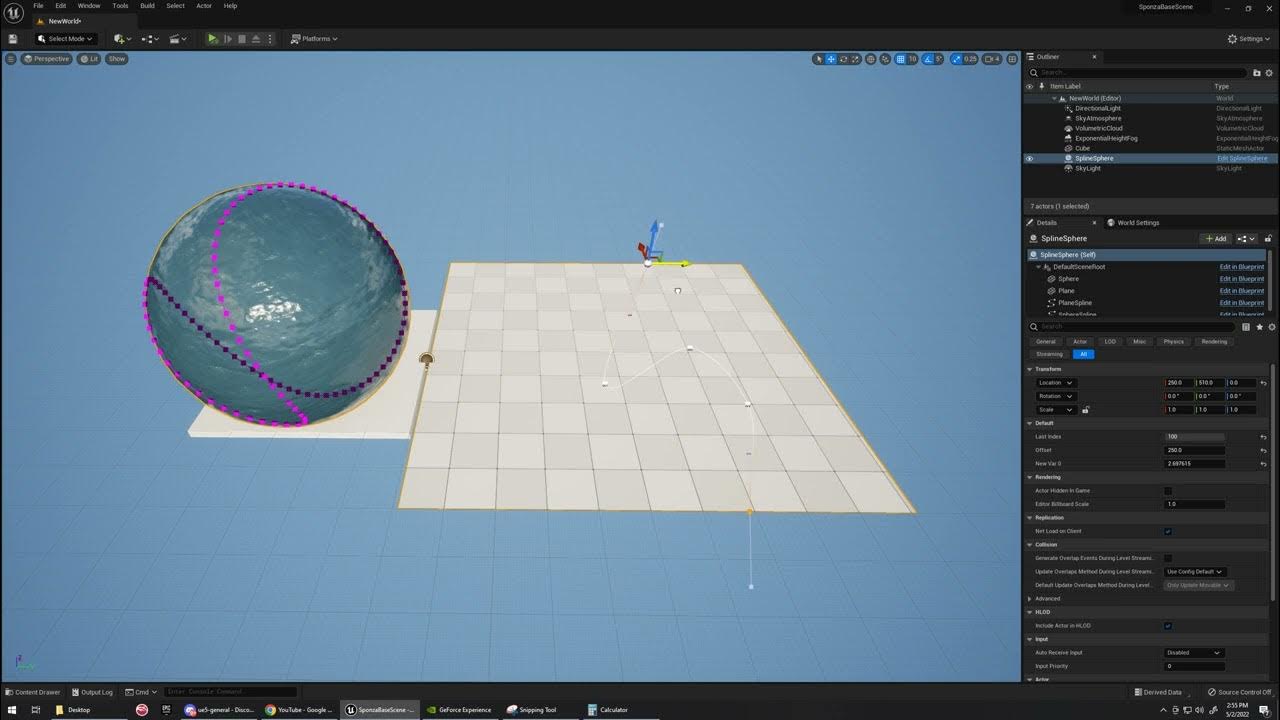Toggle Actor Hidden In Game checkbox
This screenshot has height=720, width=1280.
(1168, 491)
